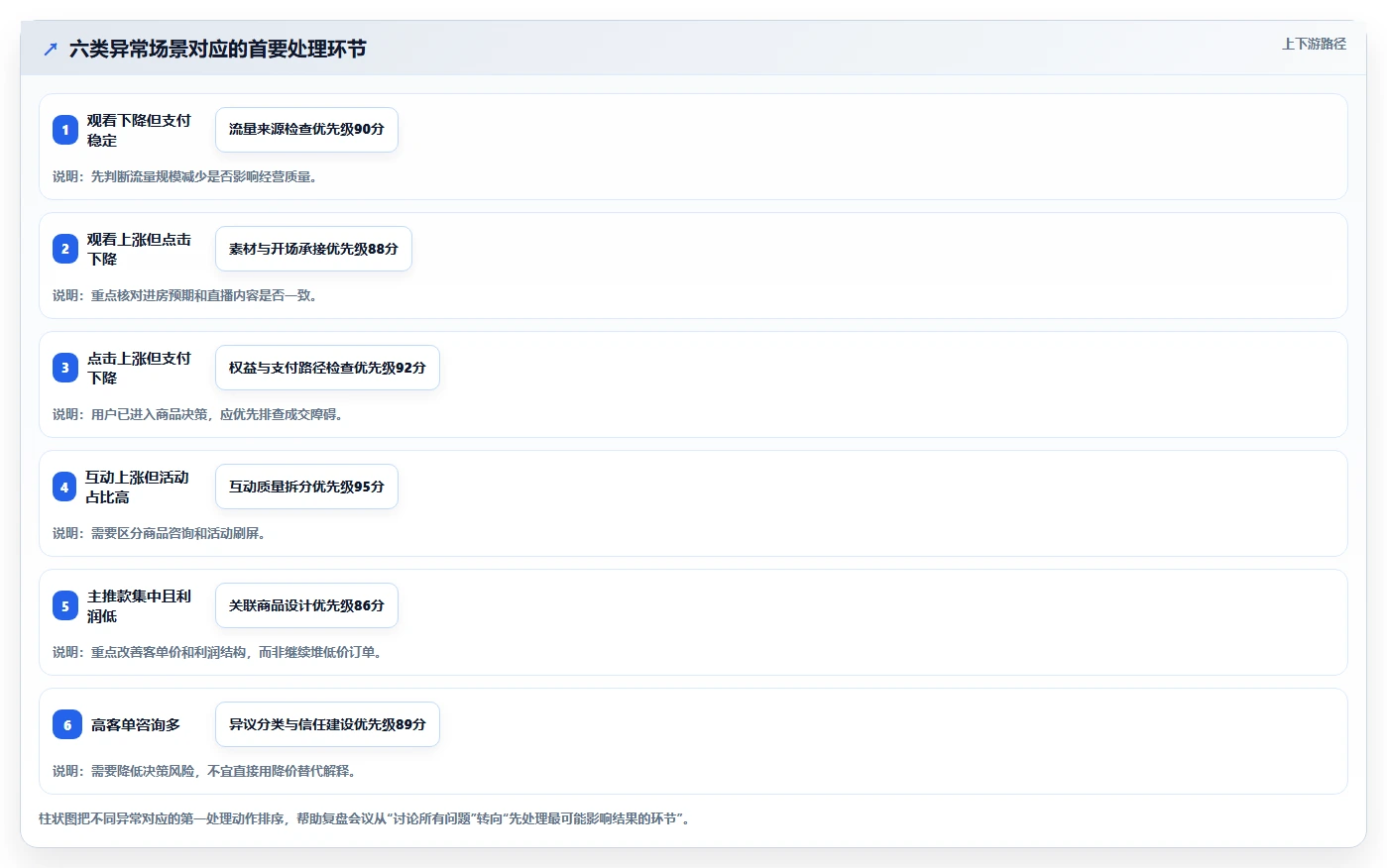Click the number 5 badge
Screen dimensions: 1387x868
click(x=65, y=605)
